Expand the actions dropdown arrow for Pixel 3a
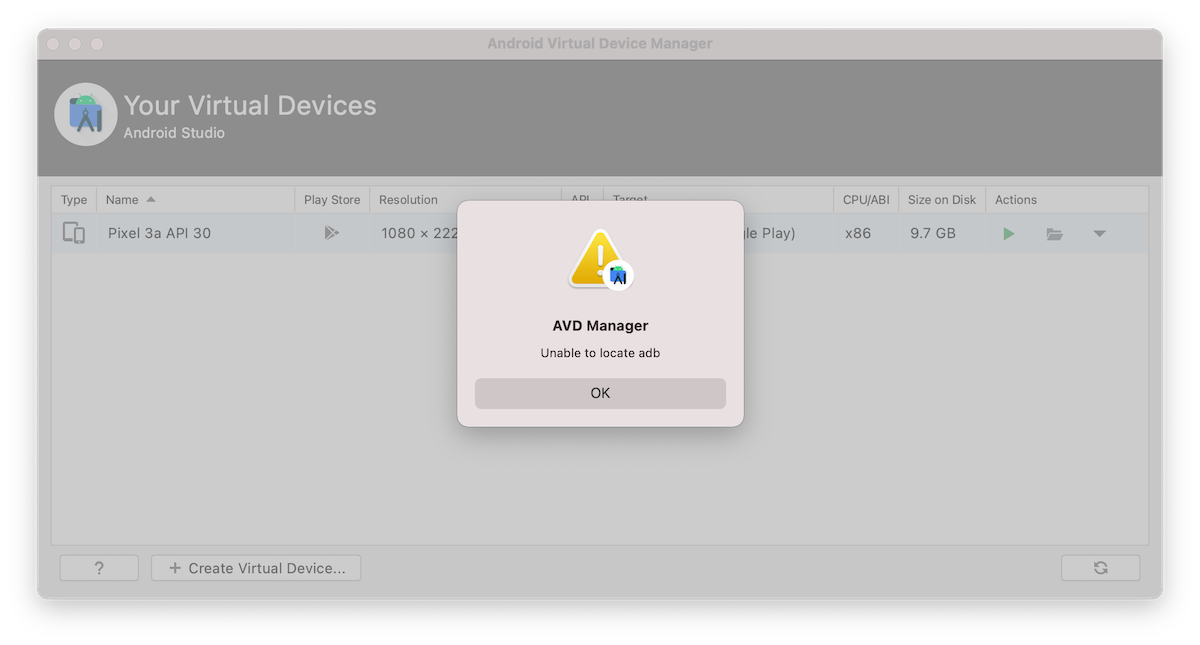The width and height of the screenshot is (1200, 645). pos(1099,233)
